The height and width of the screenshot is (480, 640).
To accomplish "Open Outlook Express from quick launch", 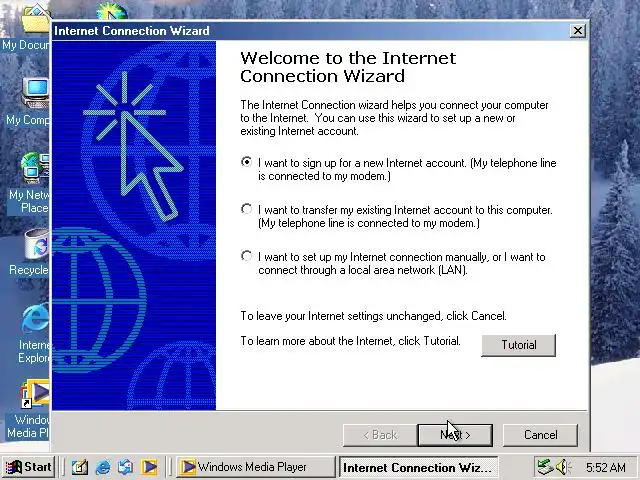I will pyautogui.click(x=126, y=467).
